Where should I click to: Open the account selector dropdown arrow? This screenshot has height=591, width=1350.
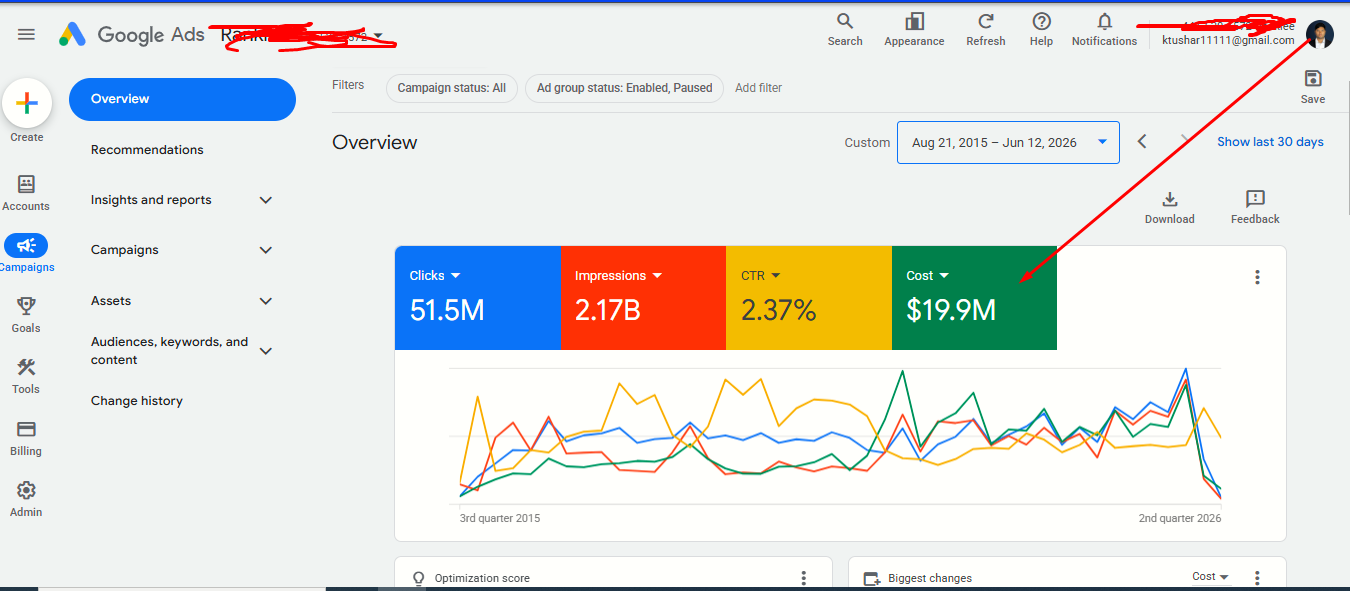(378, 36)
